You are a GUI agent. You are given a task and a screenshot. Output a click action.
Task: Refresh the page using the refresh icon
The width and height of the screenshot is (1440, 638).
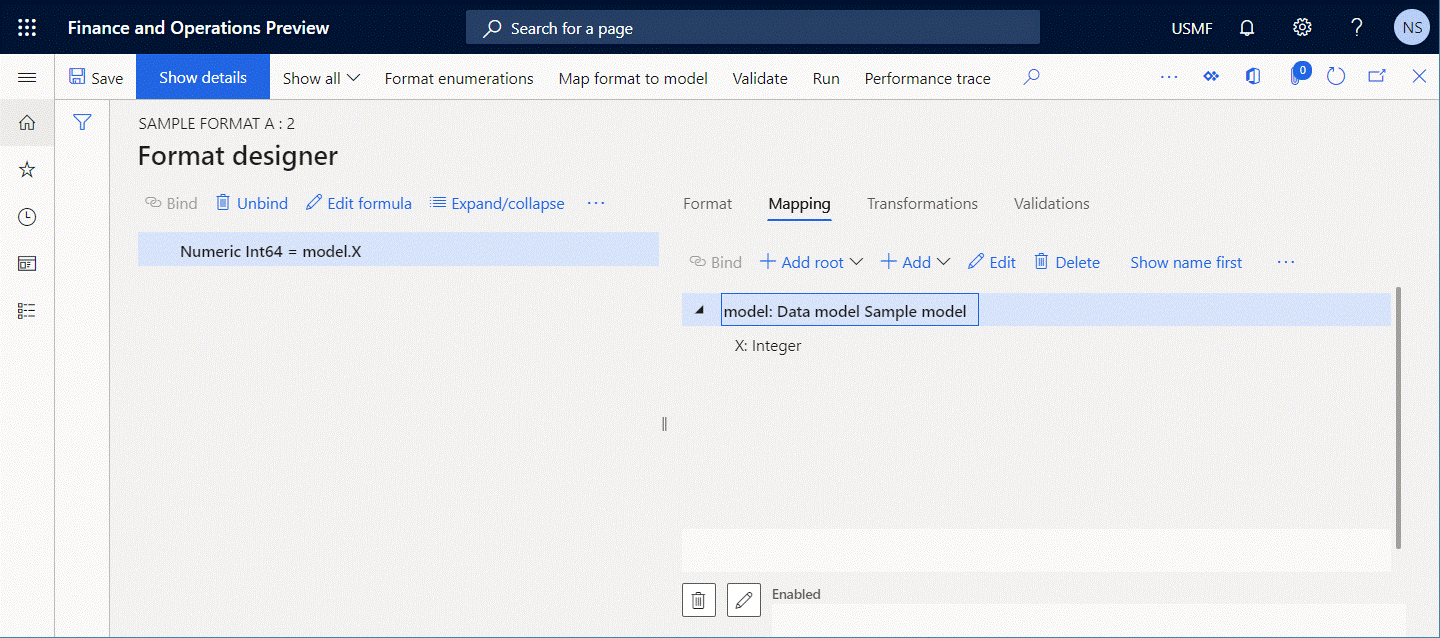[1337, 75]
